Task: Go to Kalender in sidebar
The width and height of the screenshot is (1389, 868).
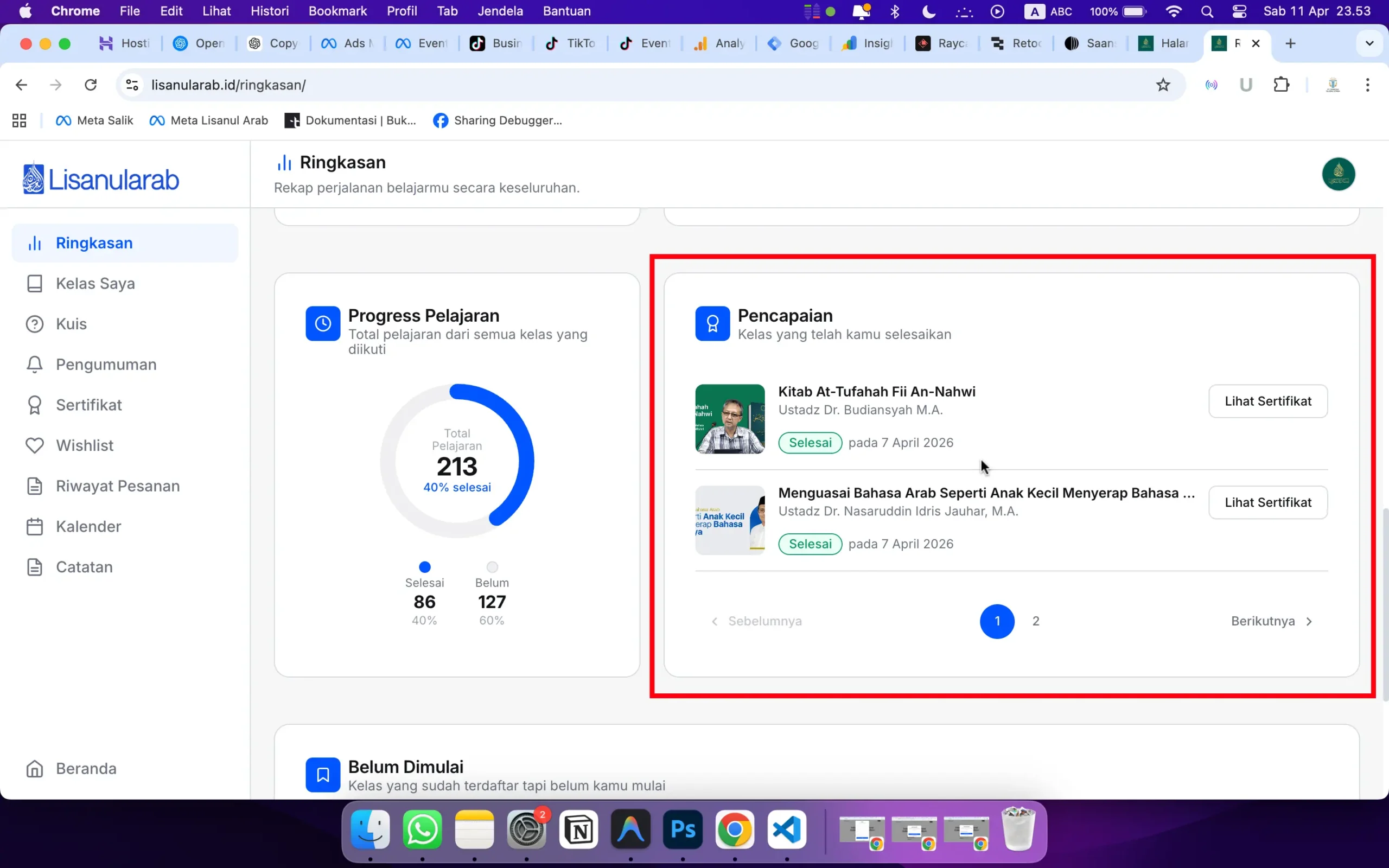Action: tap(88, 526)
